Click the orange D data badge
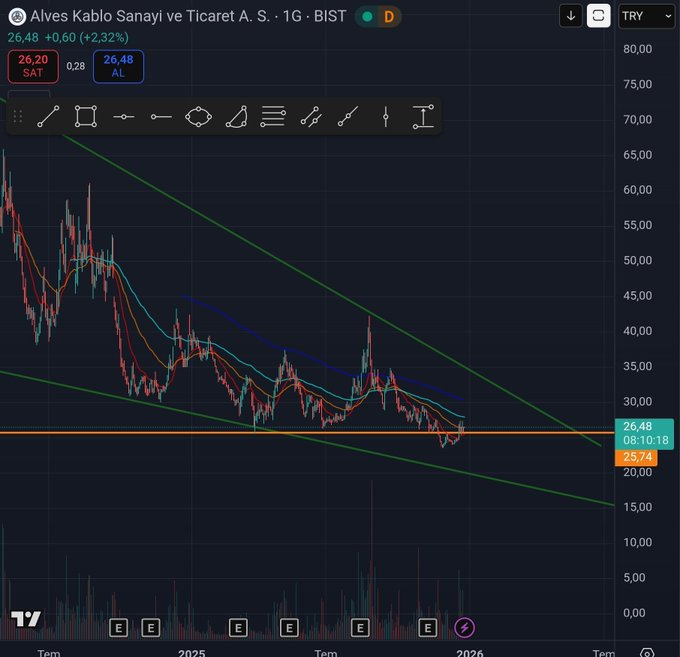 point(389,17)
